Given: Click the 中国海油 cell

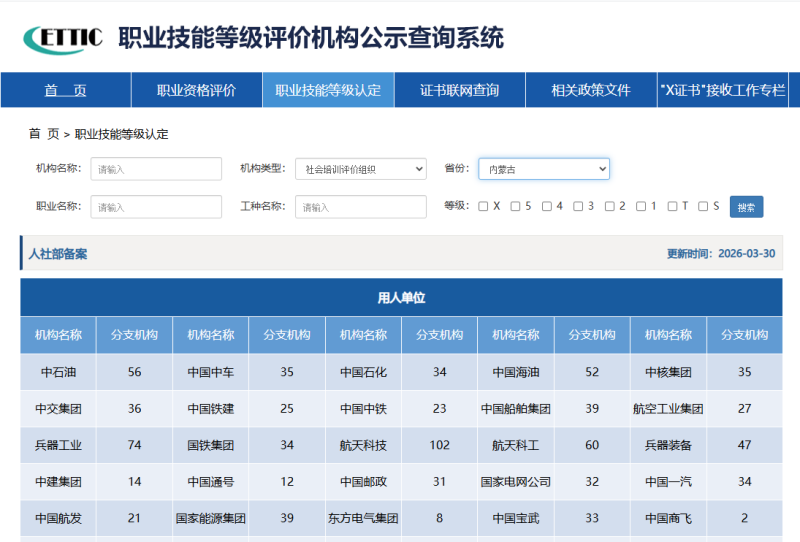Looking at the screenshot, I should click(516, 372).
